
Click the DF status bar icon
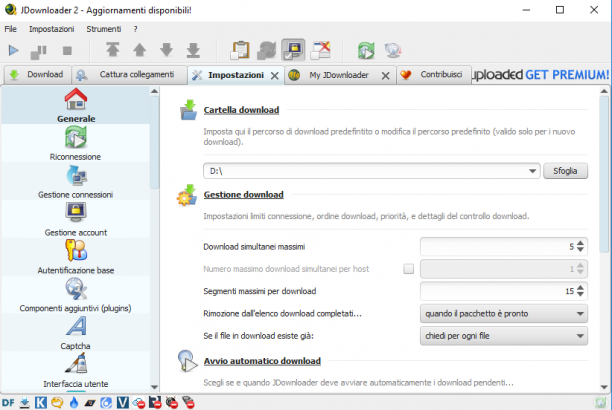[8, 403]
